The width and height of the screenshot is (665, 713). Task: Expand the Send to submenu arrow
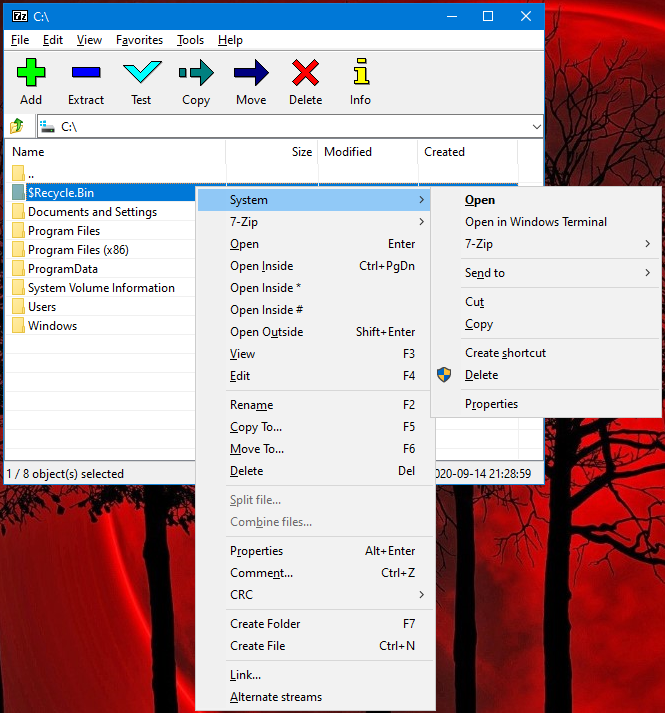coord(647,273)
